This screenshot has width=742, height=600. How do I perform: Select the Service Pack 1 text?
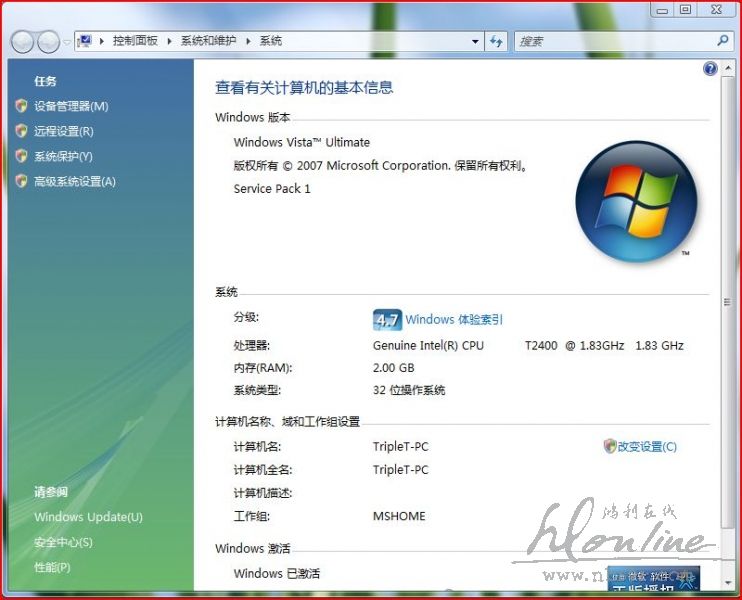point(272,189)
